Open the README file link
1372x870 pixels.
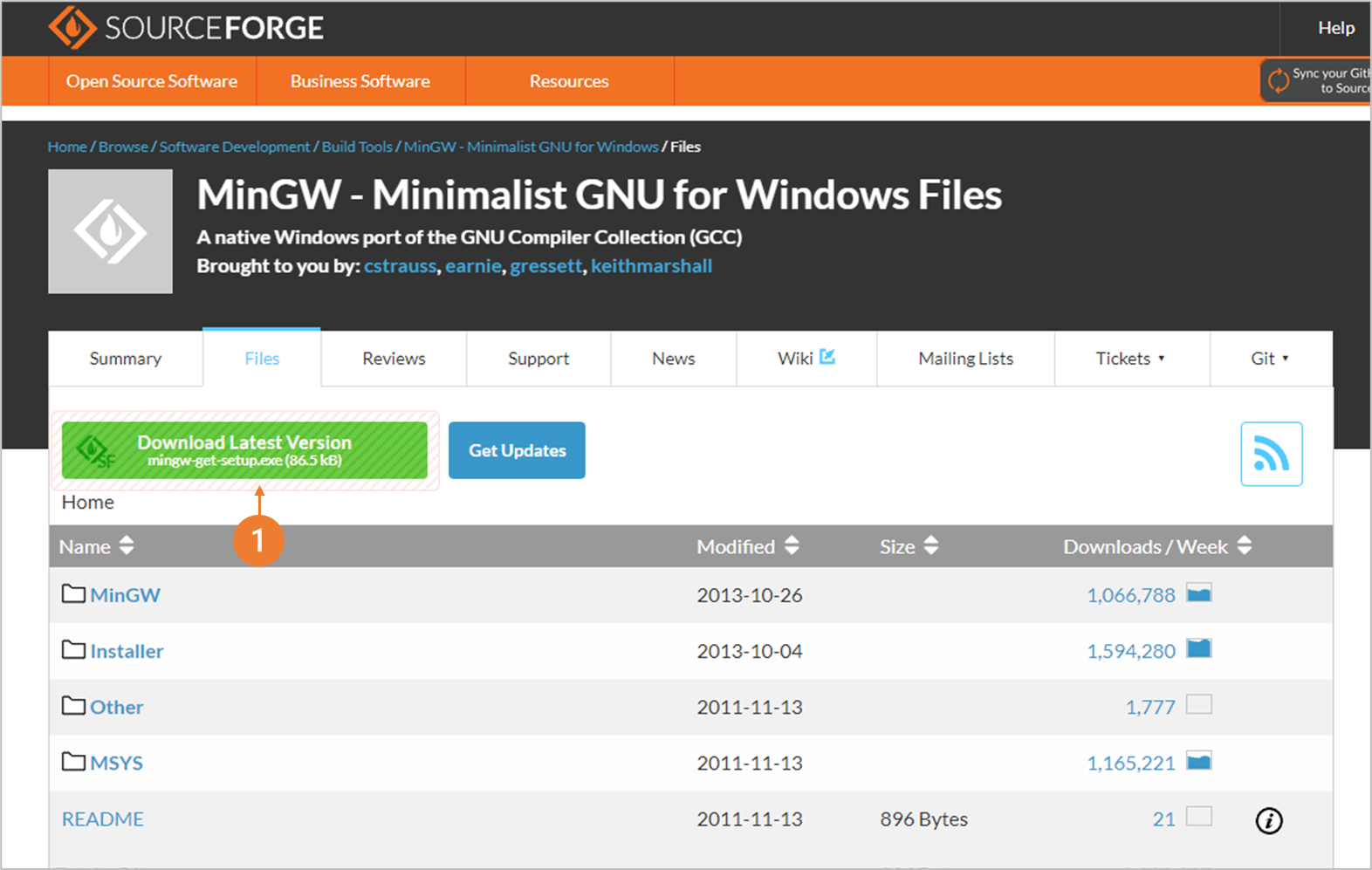(x=102, y=819)
